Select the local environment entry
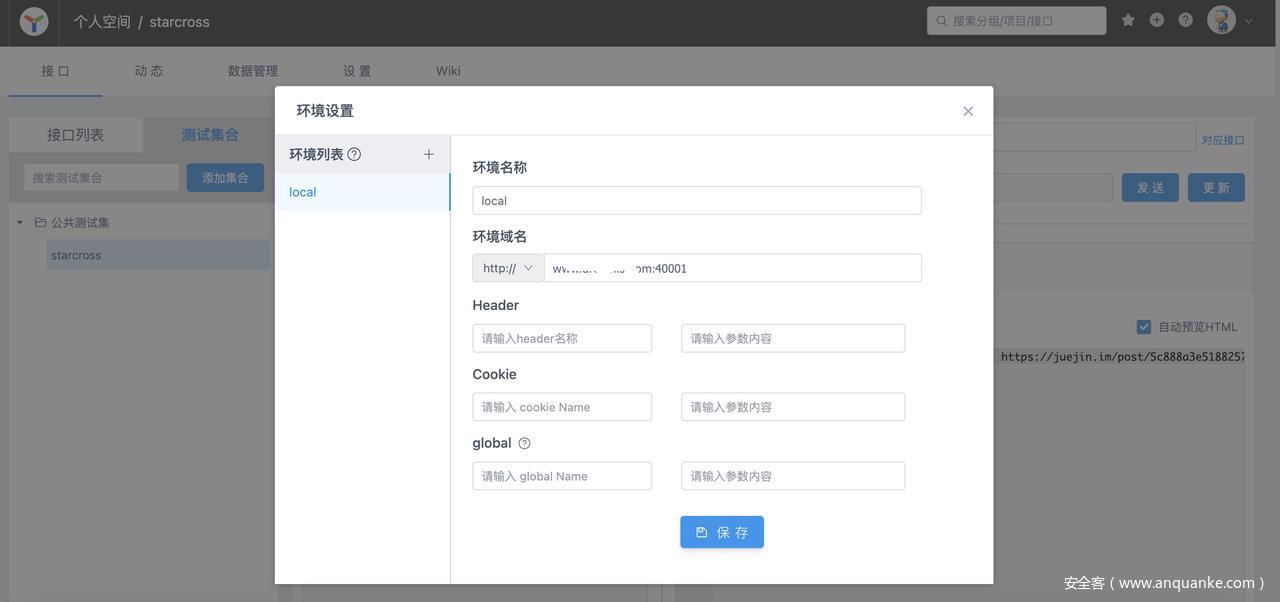The height and width of the screenshot is (602, 1280). [x=362, y=192]
